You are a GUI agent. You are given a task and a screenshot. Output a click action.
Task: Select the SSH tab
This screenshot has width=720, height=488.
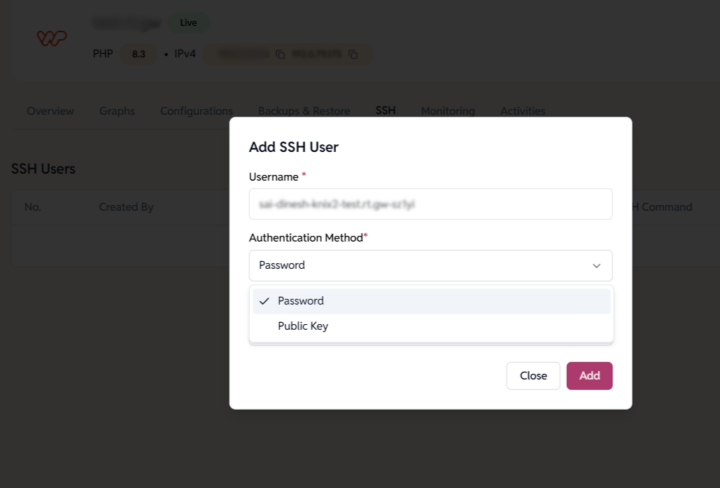[x=385, y=111]
